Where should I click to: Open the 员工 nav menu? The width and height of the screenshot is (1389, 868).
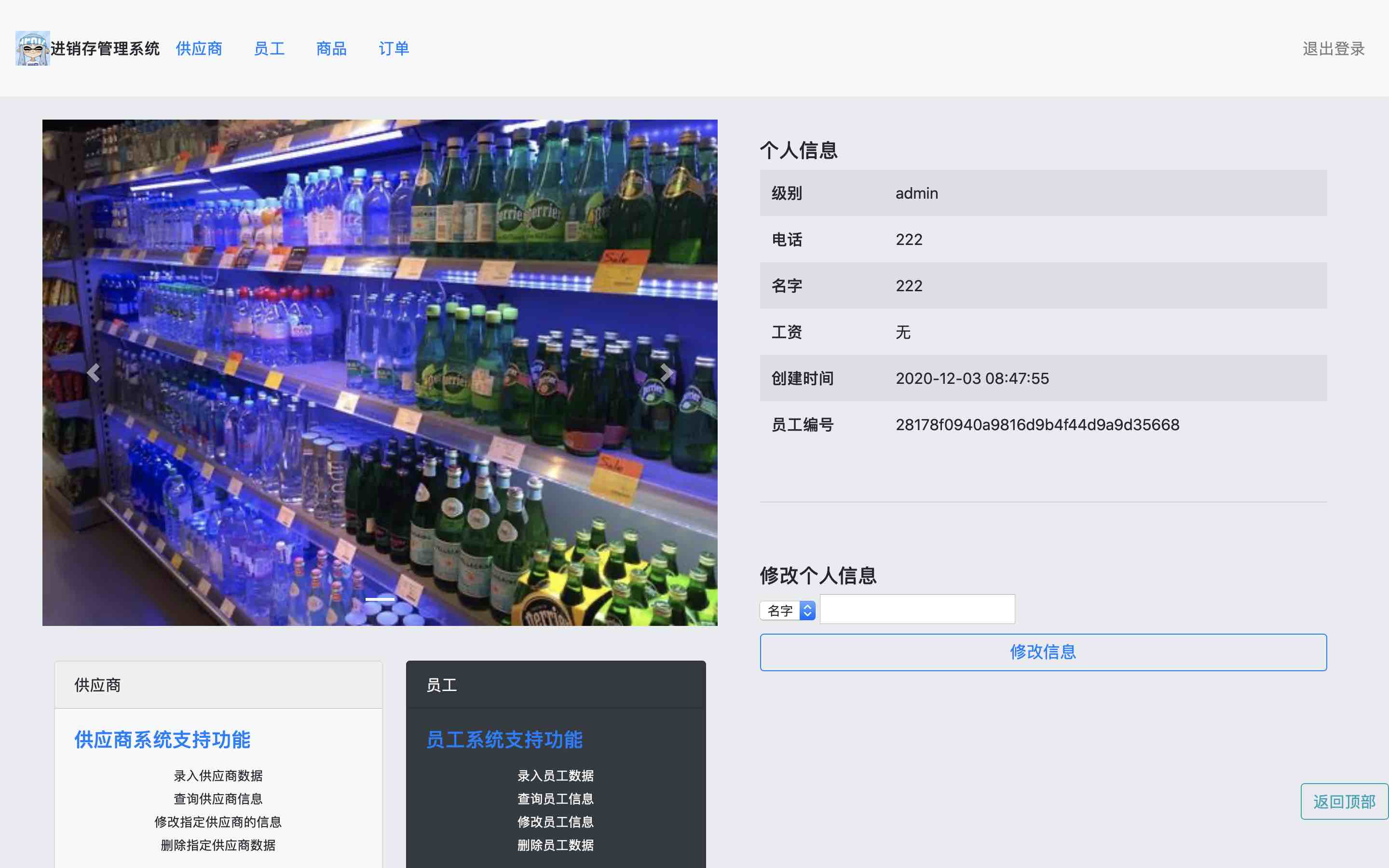pos(269,49)
